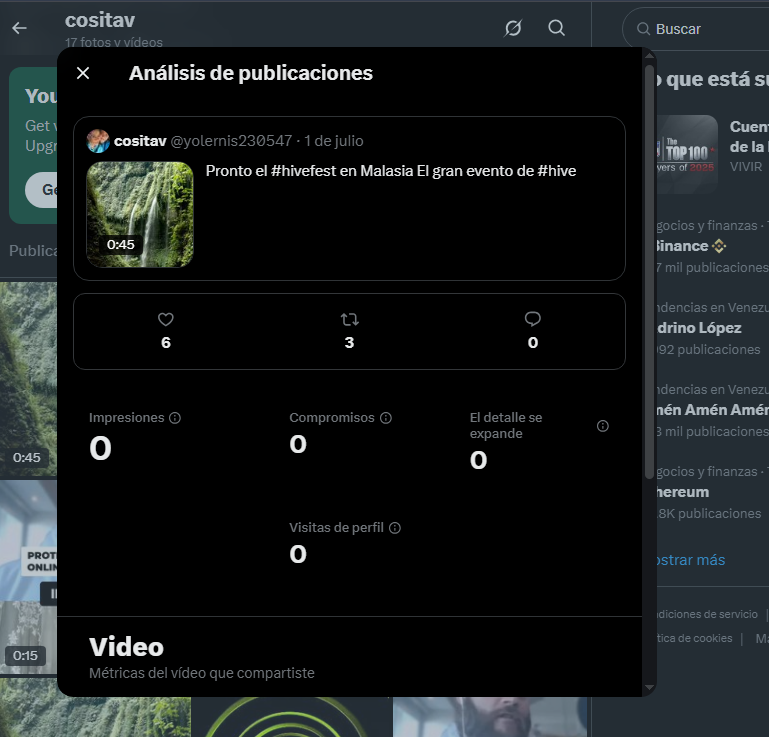Screen dimensions: 769x737
Task: Click the repost count 3
Action: [349, 342]
